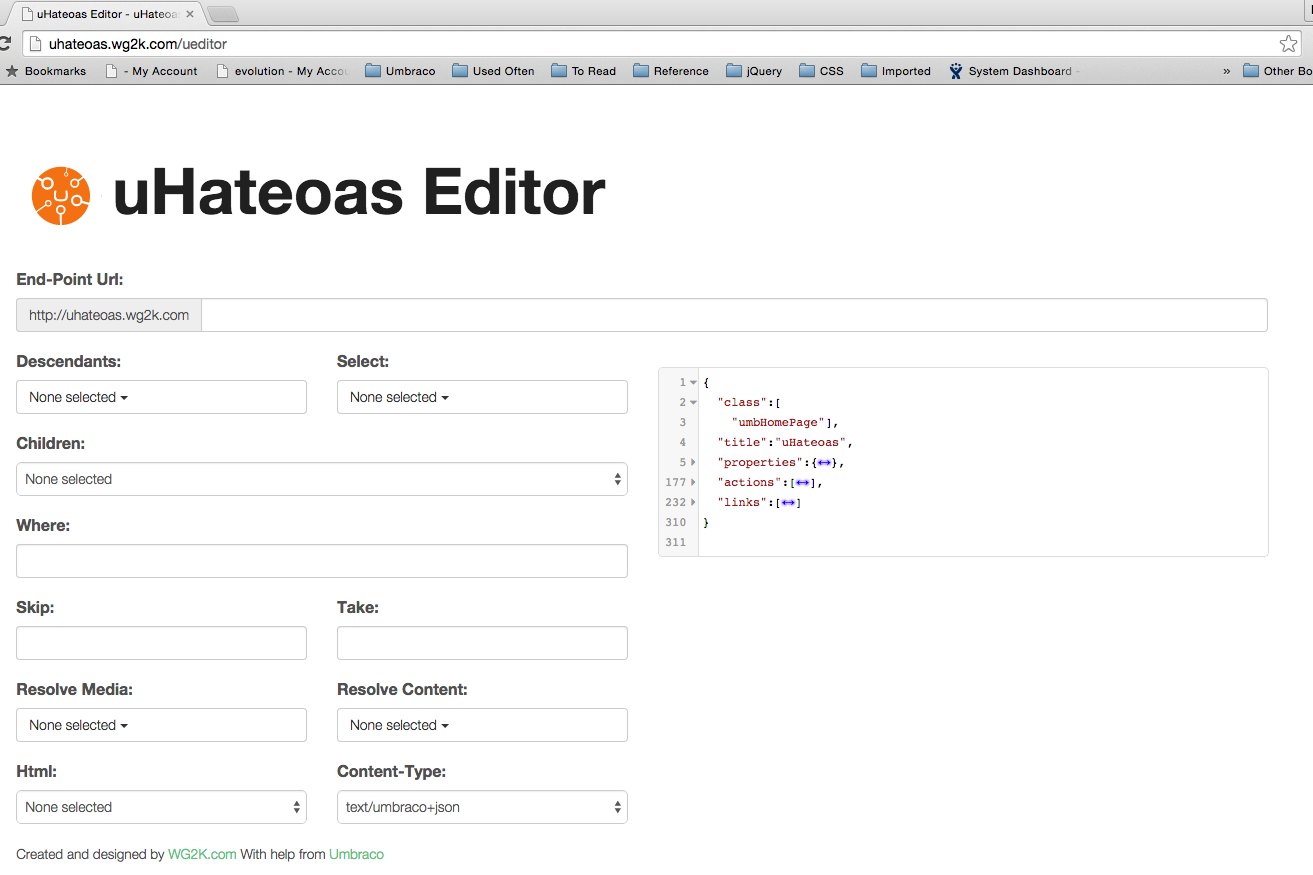Open the Descendants dropdown
The width and height of the screenshot is (1313, 875).
coord(161,397)
